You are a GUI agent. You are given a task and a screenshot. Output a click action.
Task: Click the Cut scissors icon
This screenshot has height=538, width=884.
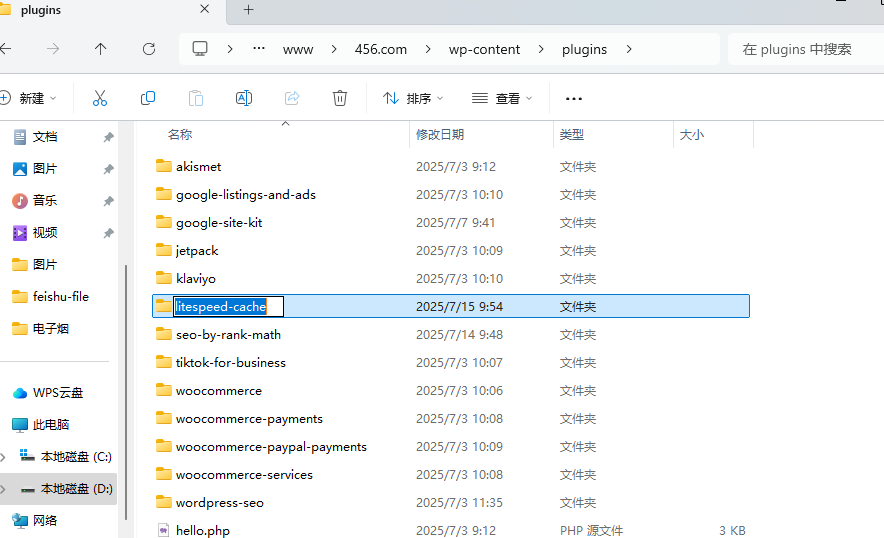[100, 98]
